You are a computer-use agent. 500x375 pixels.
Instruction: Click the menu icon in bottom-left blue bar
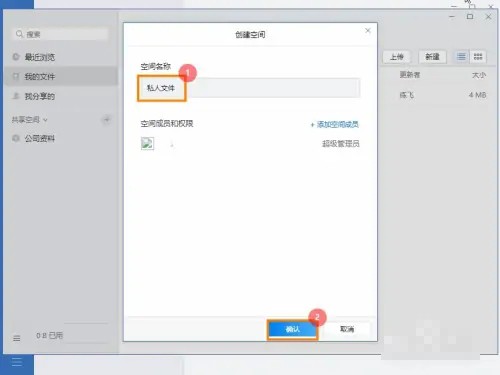pyautogui.click(x=17, y=362)
